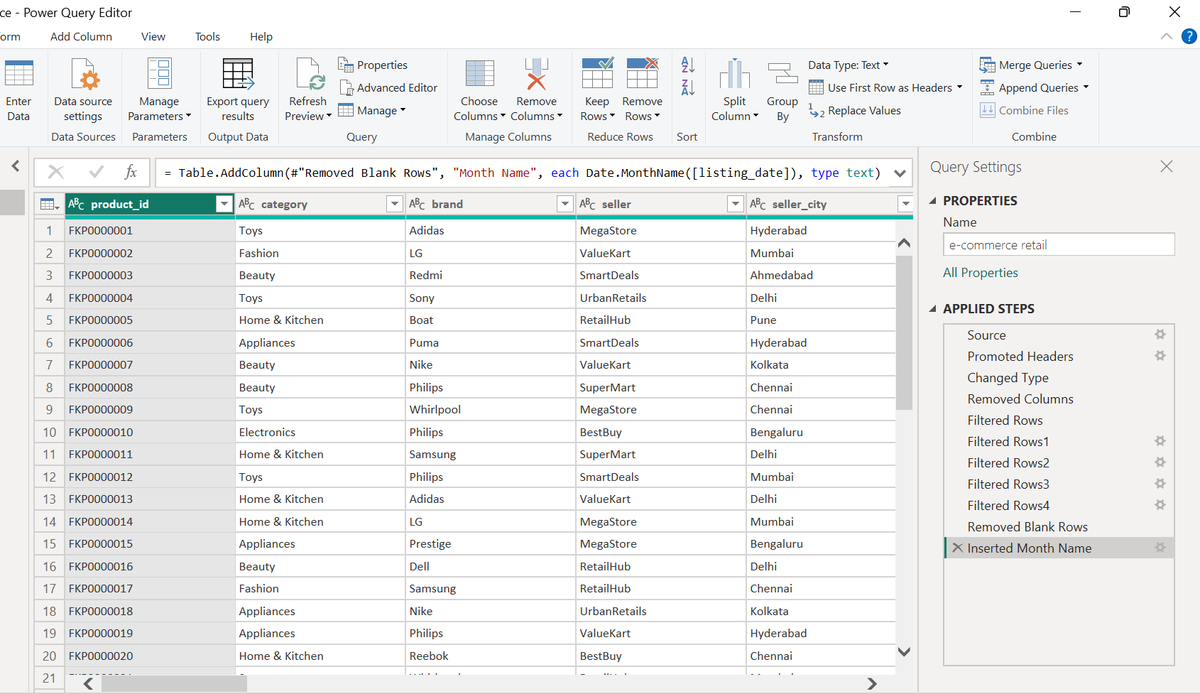This screenshot has width=1200, height=694.
Task: Collapse the ribbon
Action: [1167, 37]
